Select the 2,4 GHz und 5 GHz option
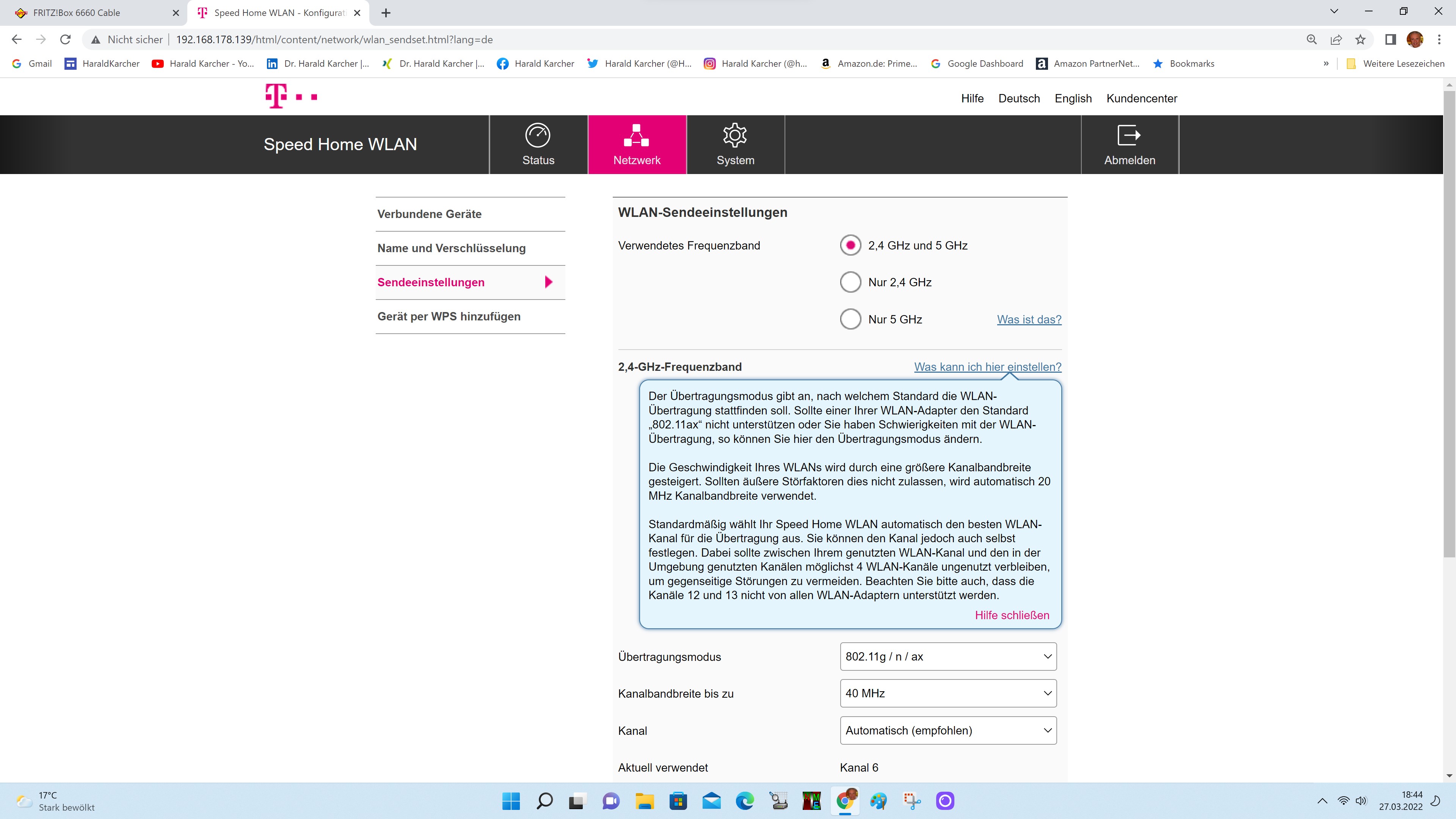This screenshot has width=1456, height=819. tap(850, 245)
